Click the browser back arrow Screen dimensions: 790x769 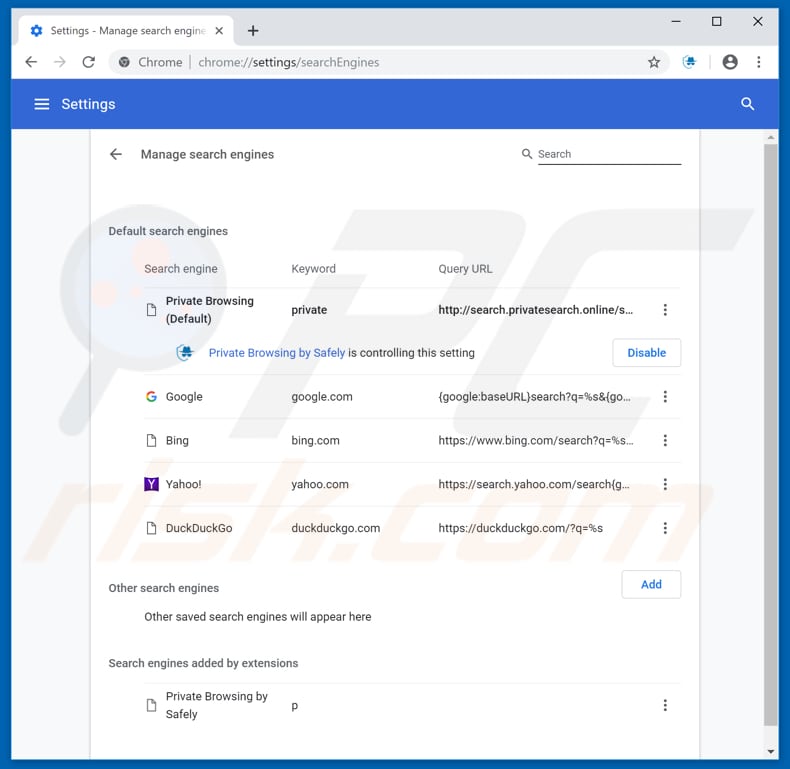[x=31, y=62]
